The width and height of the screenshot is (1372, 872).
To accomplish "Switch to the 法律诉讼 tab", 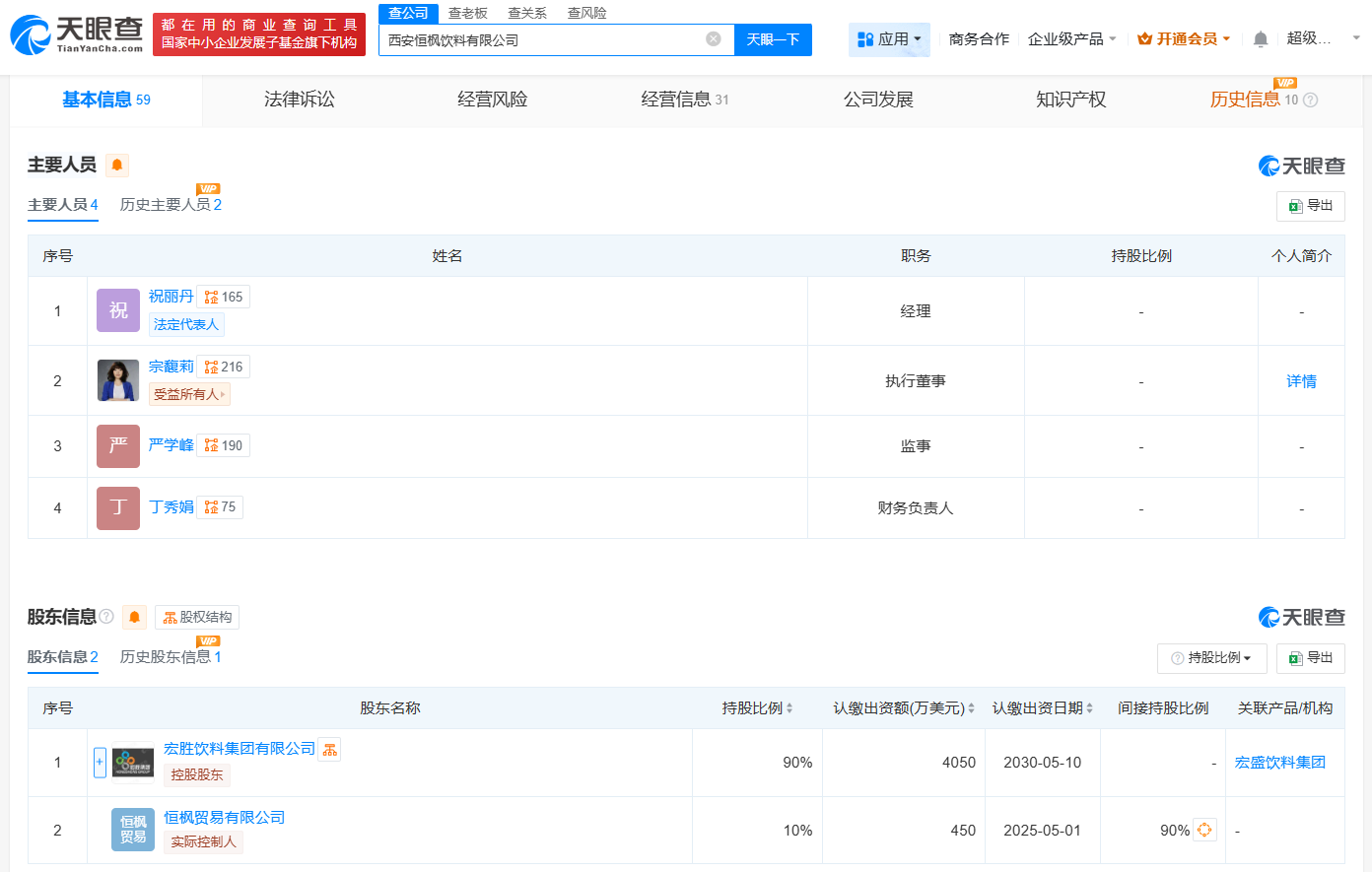I will [x=300, y=100].
